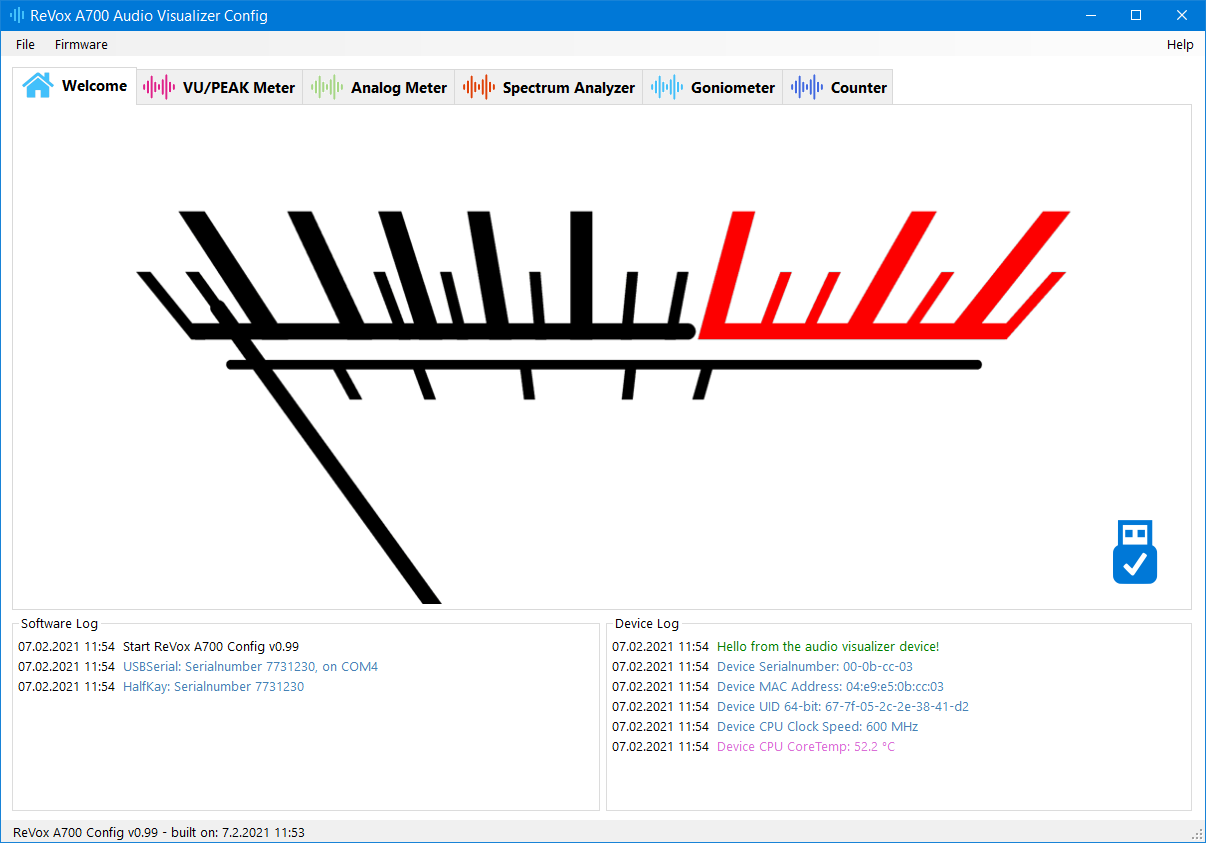This screenshot has height=843, width=1206.
Task: Select the Welcome tab label
Action: coord(95,86)
